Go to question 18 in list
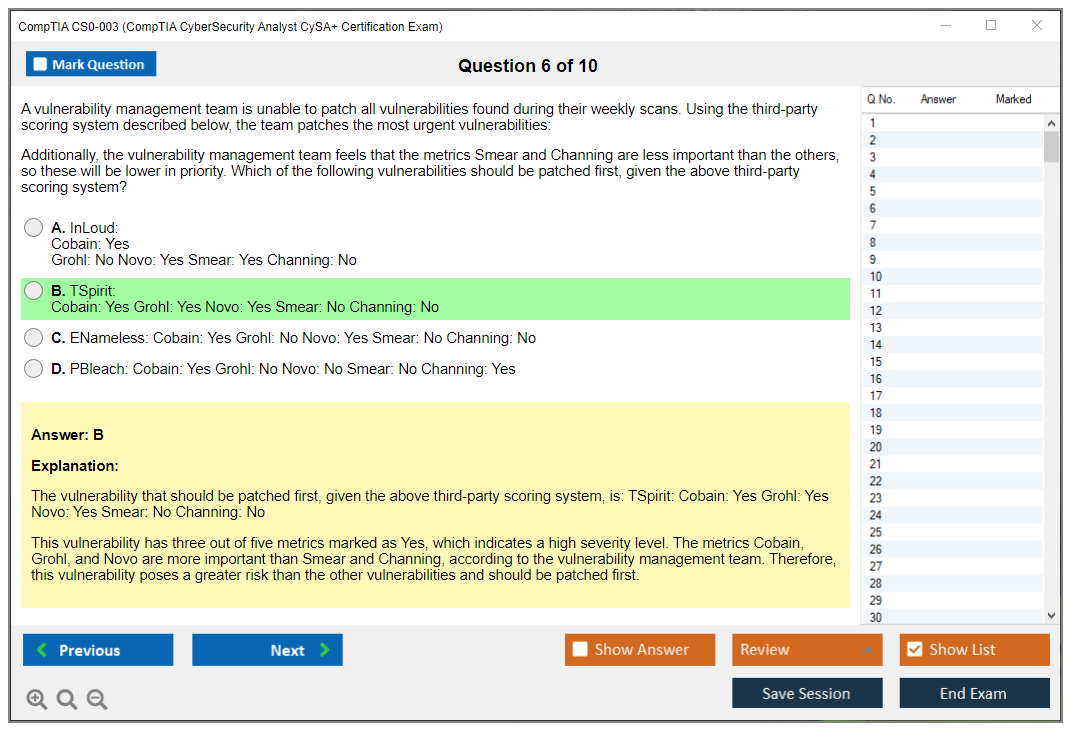This screenshot has width=1075, height=735. coord(876,413)
